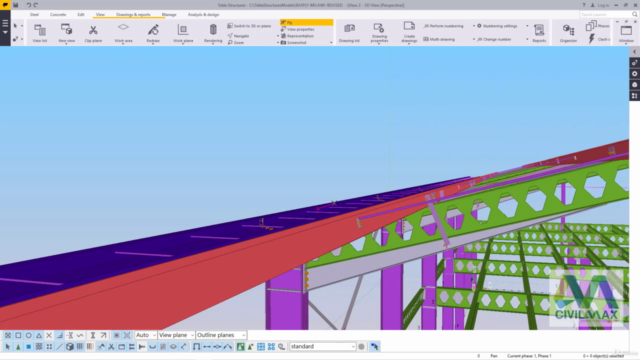
Task: Toggle the diagonal-arrow snap switch
Action: [103, 335]
